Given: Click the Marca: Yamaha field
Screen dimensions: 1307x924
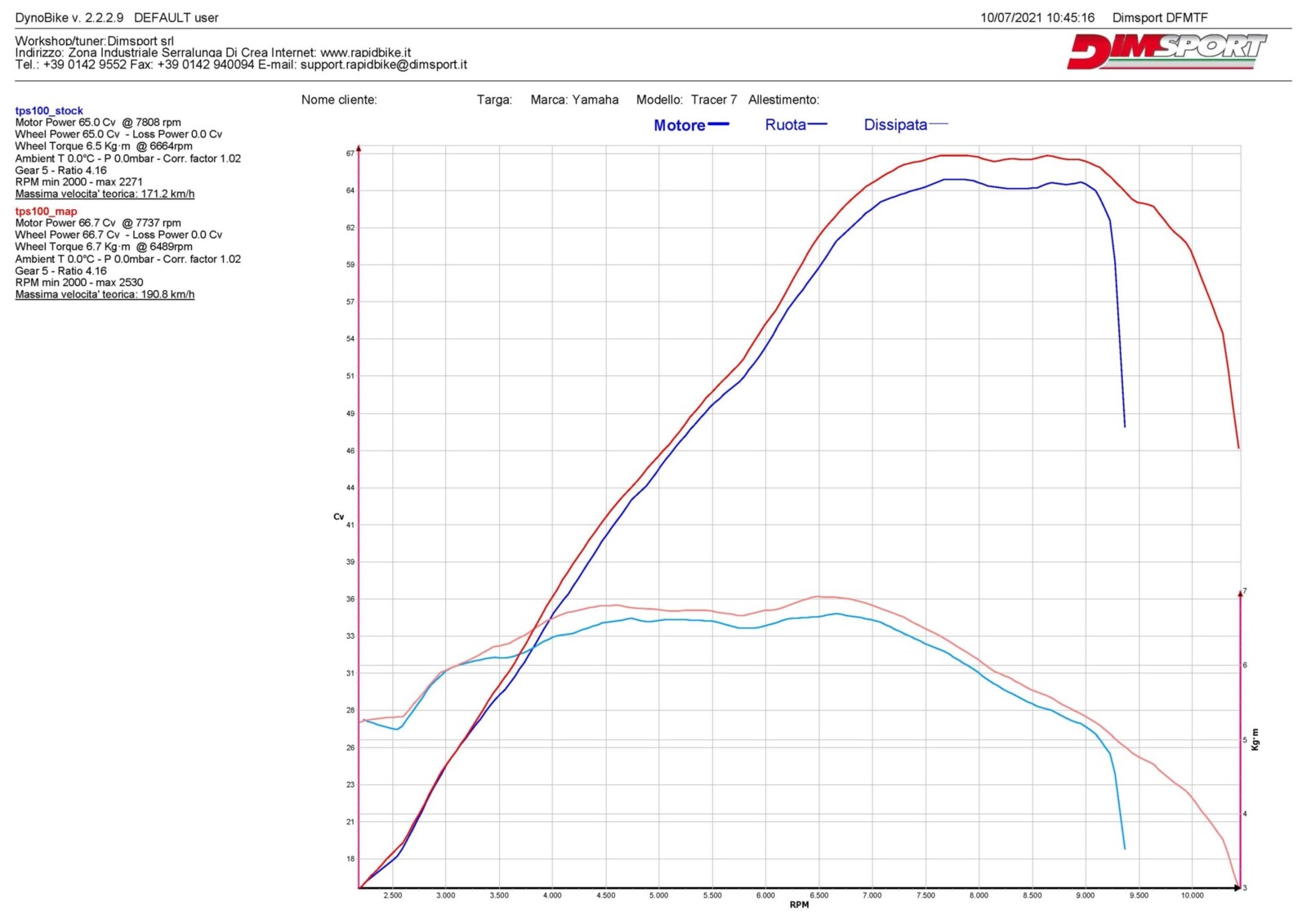Looking at the screenshot, I should point(574,100).
